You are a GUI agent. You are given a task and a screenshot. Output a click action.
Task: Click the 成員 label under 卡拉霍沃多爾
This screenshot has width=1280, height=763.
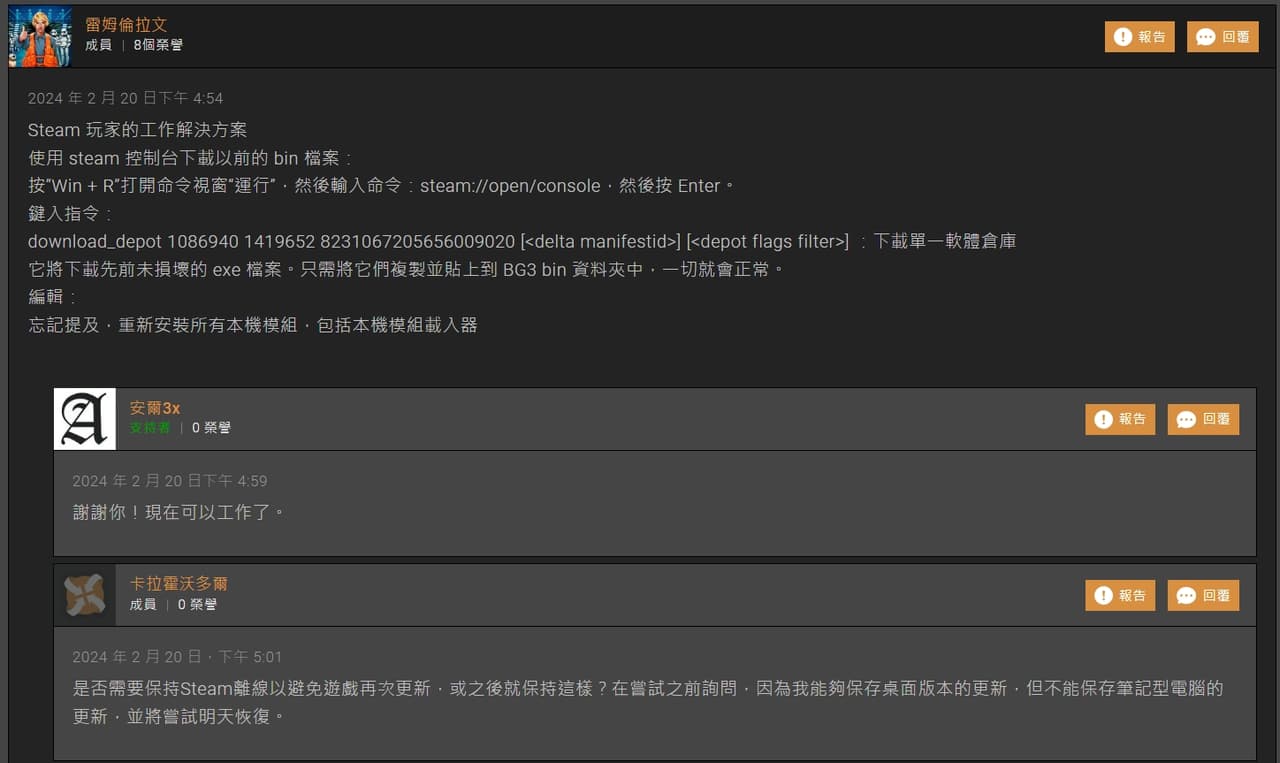142,604
